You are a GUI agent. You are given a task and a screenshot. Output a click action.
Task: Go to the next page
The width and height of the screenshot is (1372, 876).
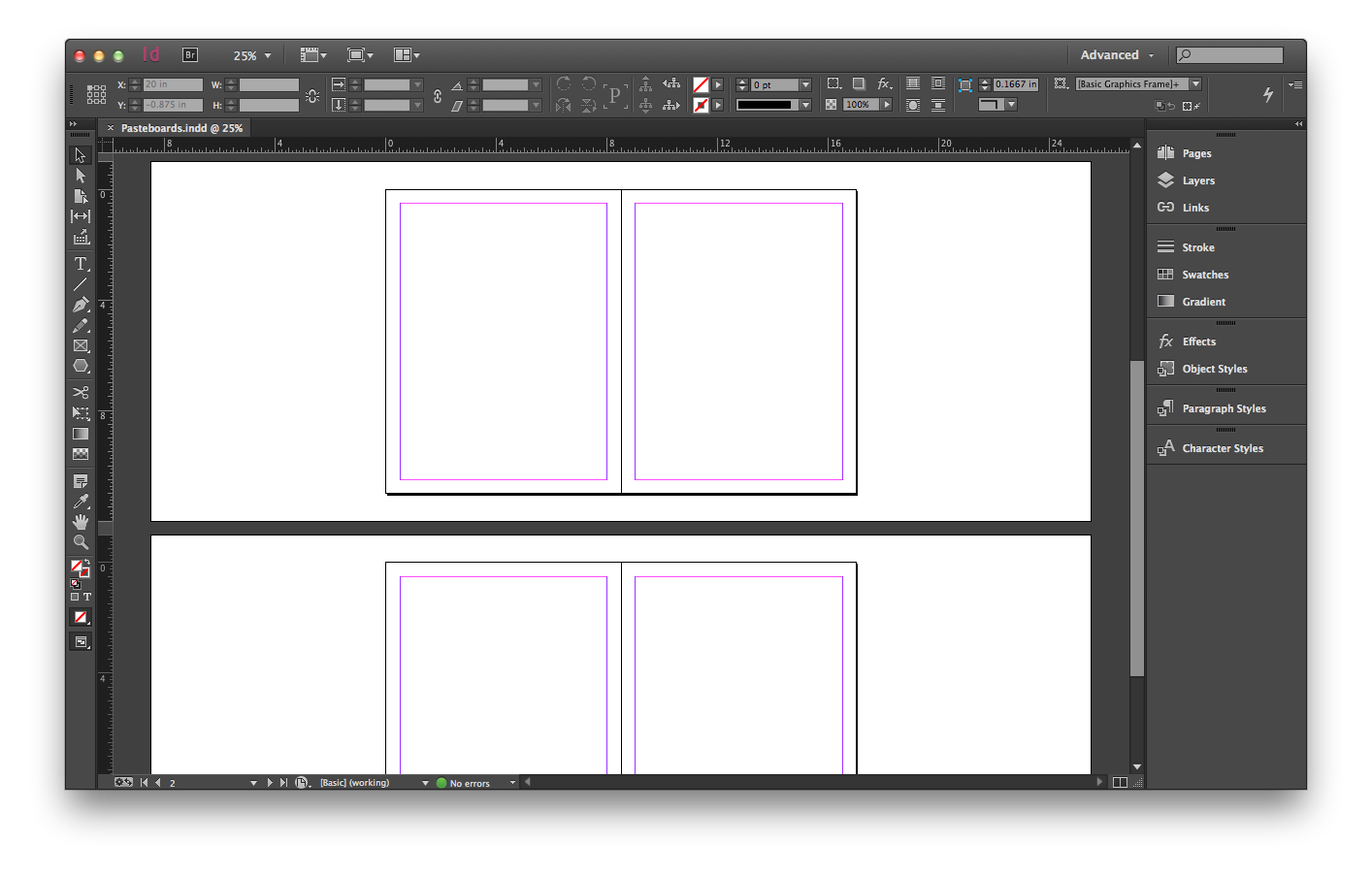[x=270, y=783]
